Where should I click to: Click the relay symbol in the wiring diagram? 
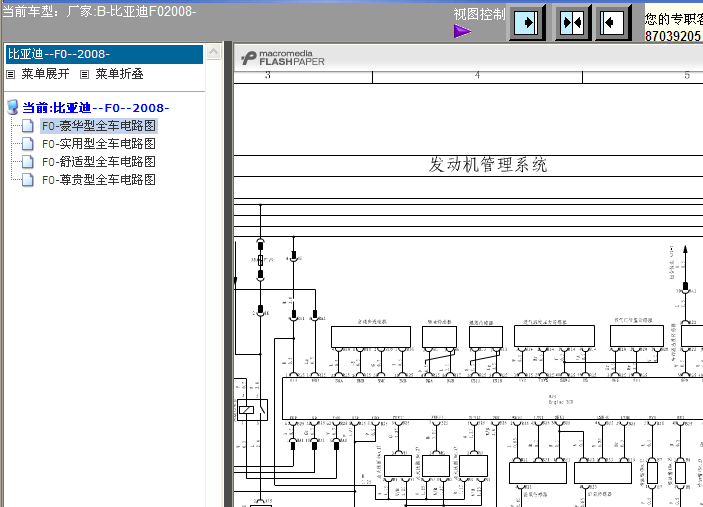click(252, 410)
